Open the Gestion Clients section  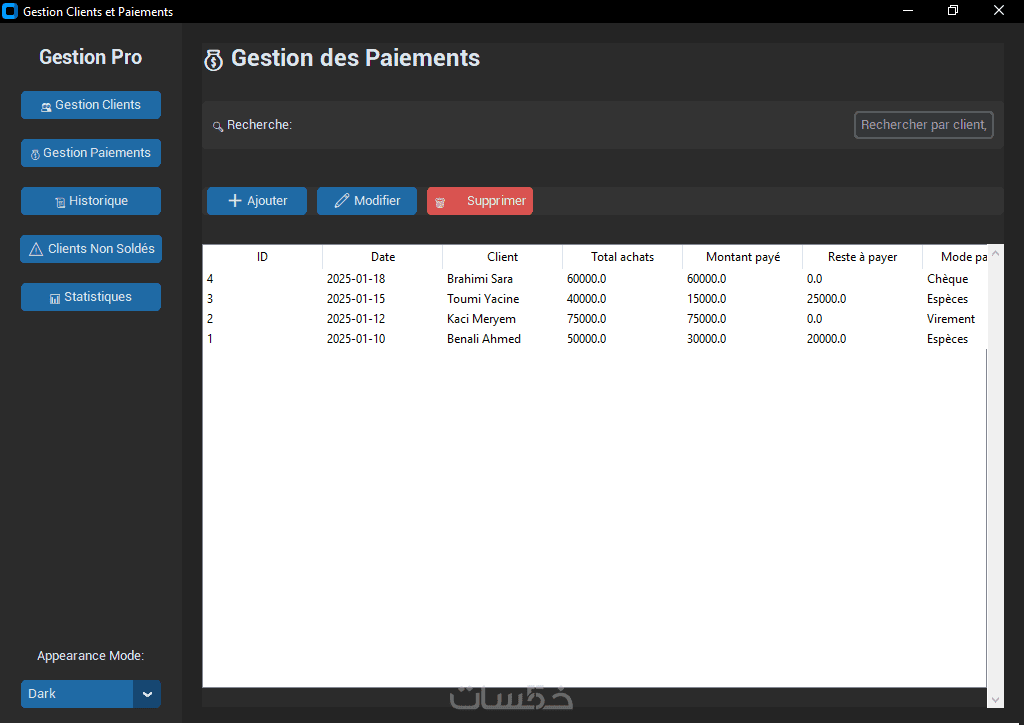point(91,105)
